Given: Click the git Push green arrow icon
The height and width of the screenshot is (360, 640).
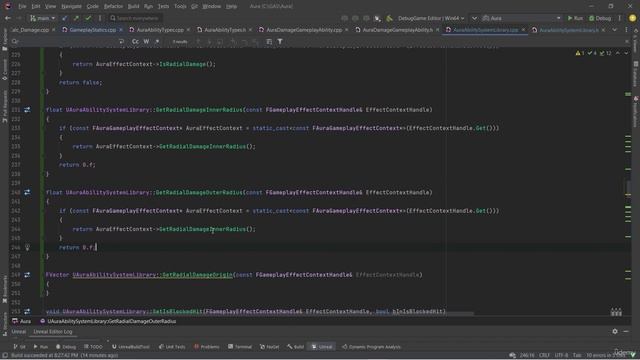Looking at the screenshot, I should coord(76,18).
